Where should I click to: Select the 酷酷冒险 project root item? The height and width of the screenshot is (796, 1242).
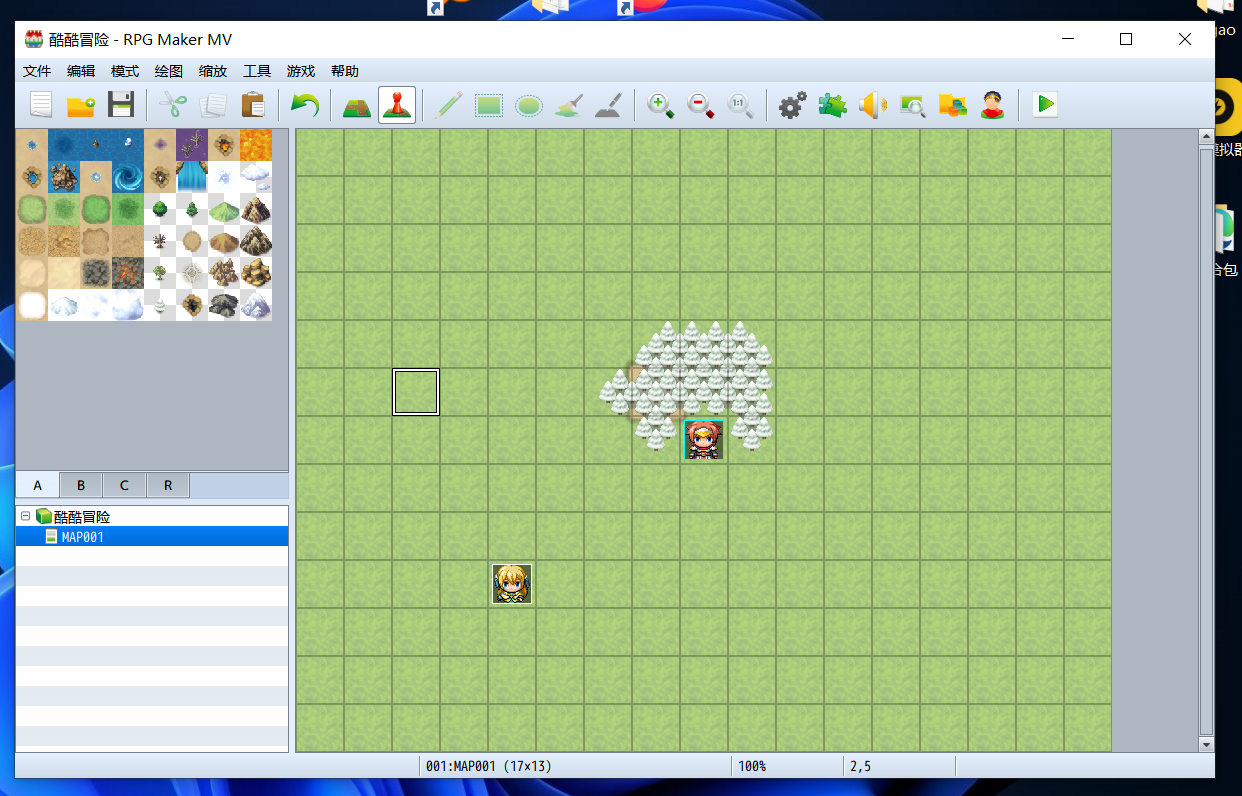(x=82, y=517)
